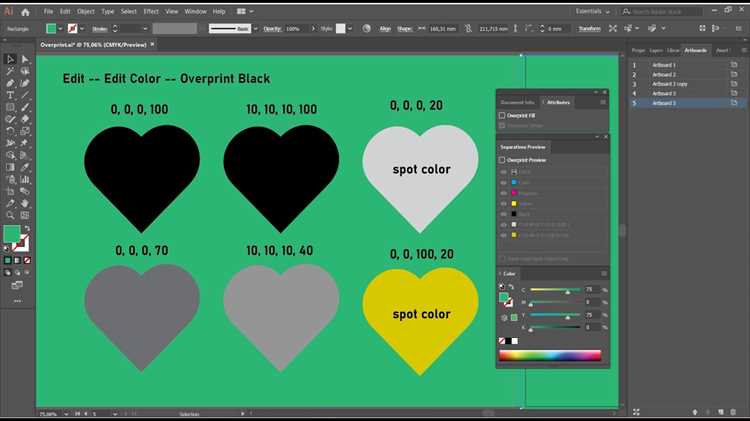Select the Column Graph tool

point(25,179)
